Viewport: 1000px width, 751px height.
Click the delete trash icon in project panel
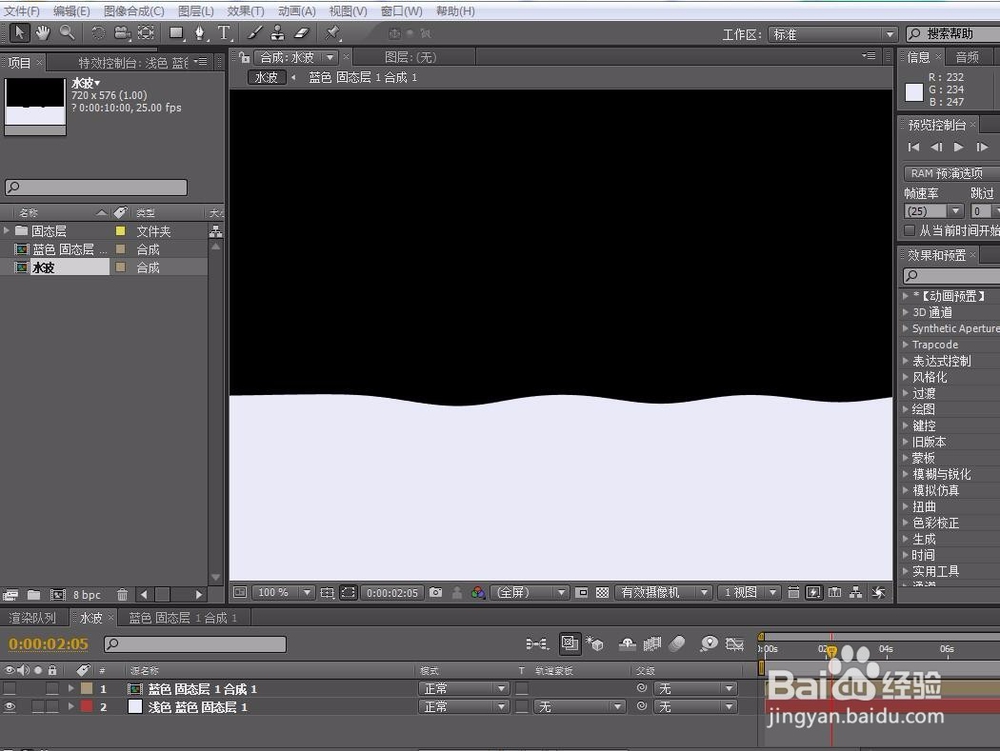tap(122, 594)
